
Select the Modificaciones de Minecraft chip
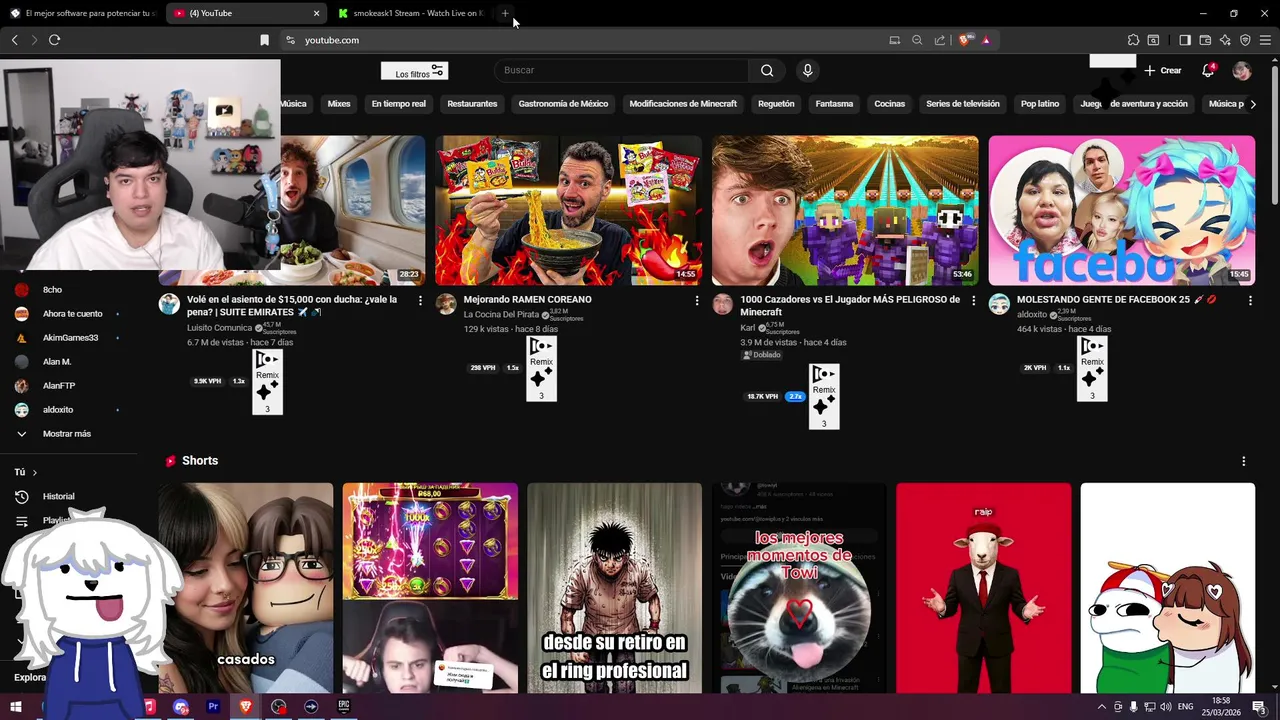pos(683,104)
